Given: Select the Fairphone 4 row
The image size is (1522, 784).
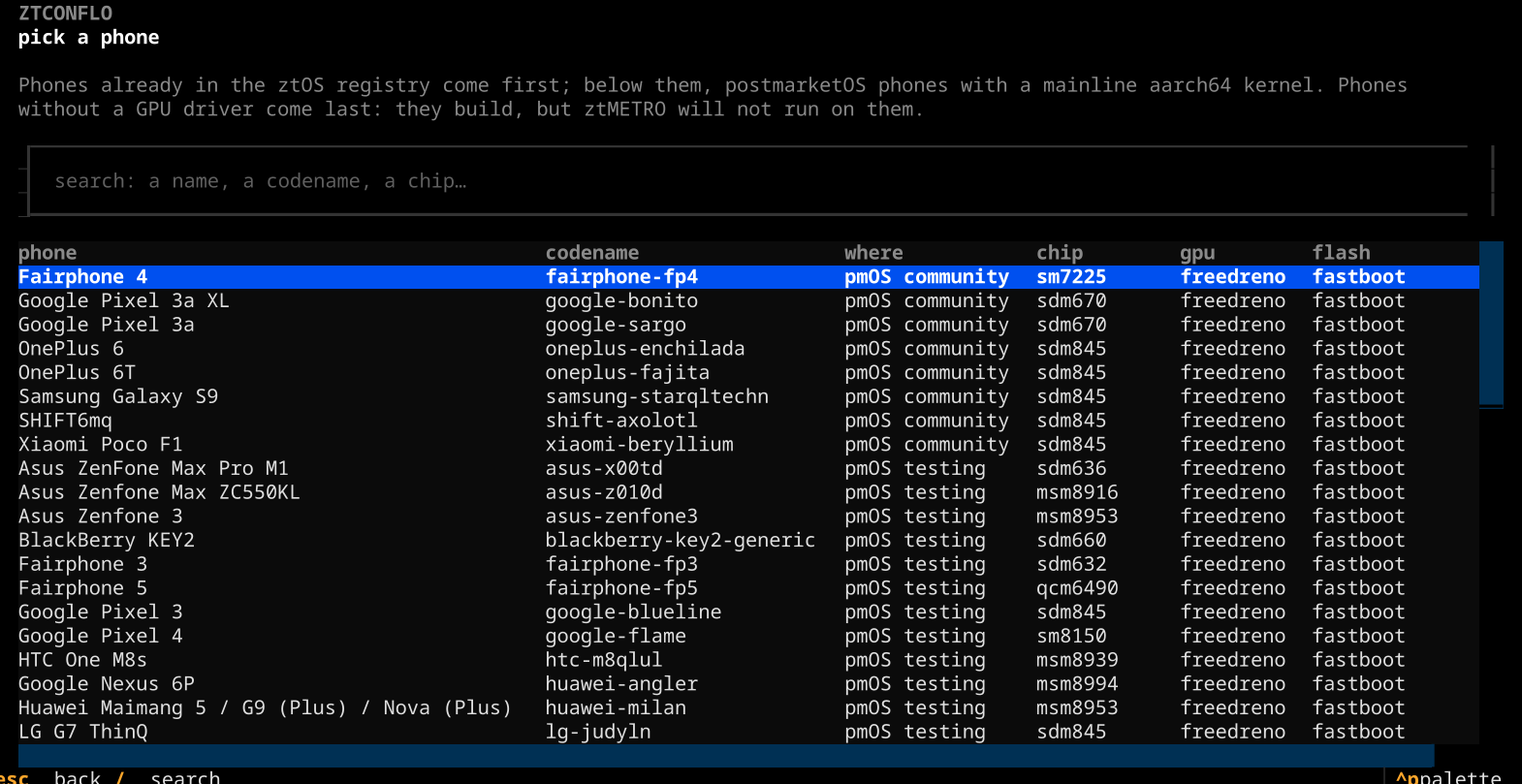Looking at the screenshot, I should 748,277.
